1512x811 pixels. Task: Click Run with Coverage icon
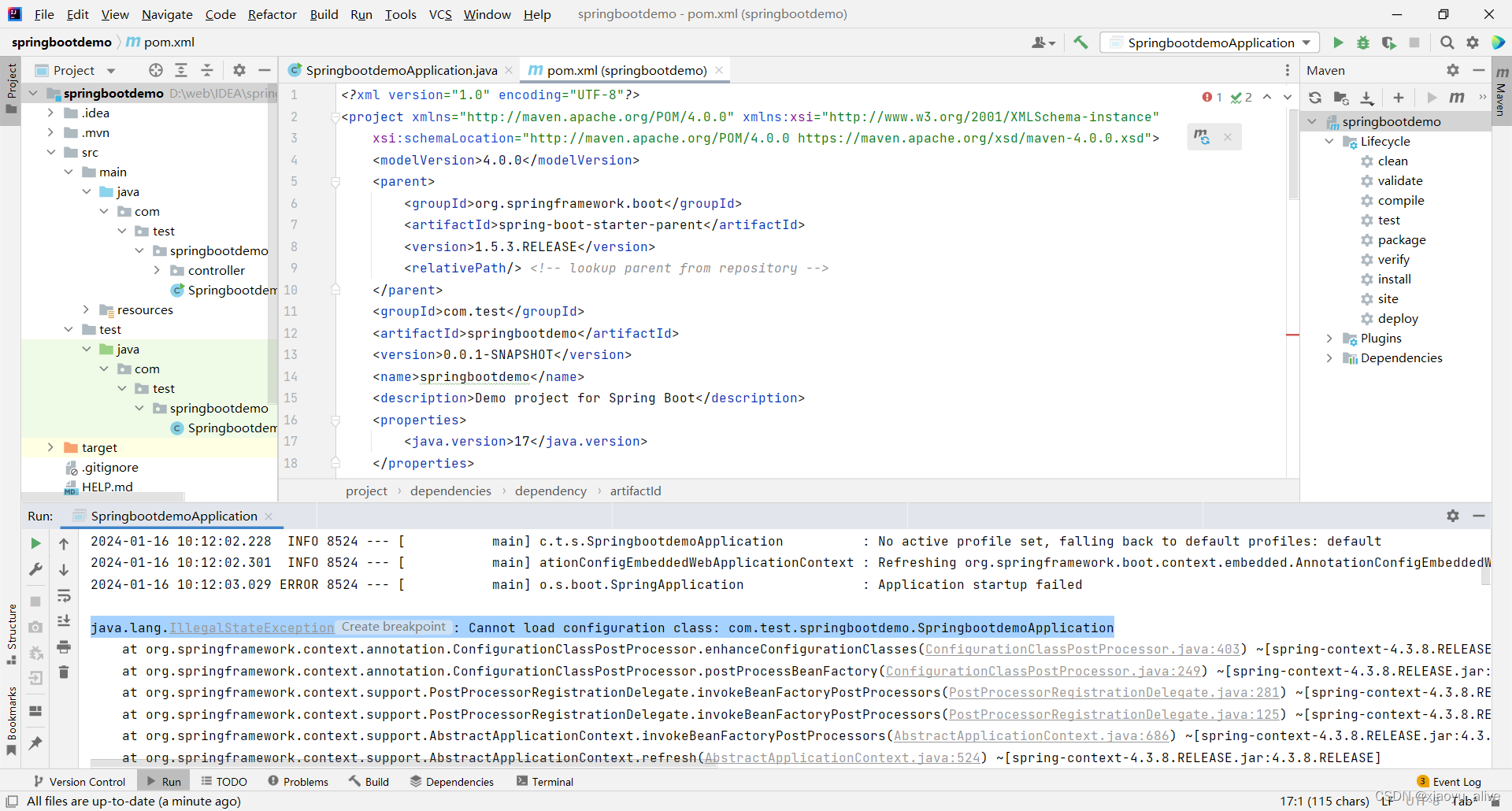1389,43
